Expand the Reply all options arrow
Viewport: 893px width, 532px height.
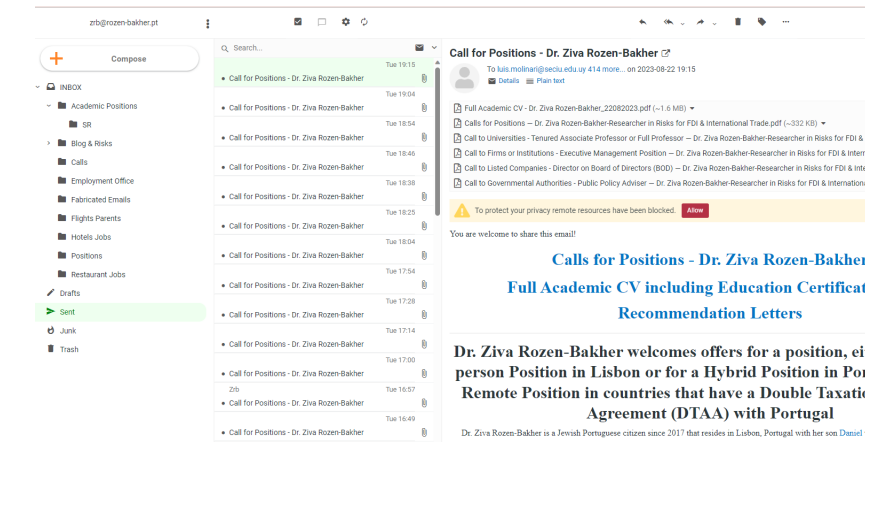pos(682,23)
